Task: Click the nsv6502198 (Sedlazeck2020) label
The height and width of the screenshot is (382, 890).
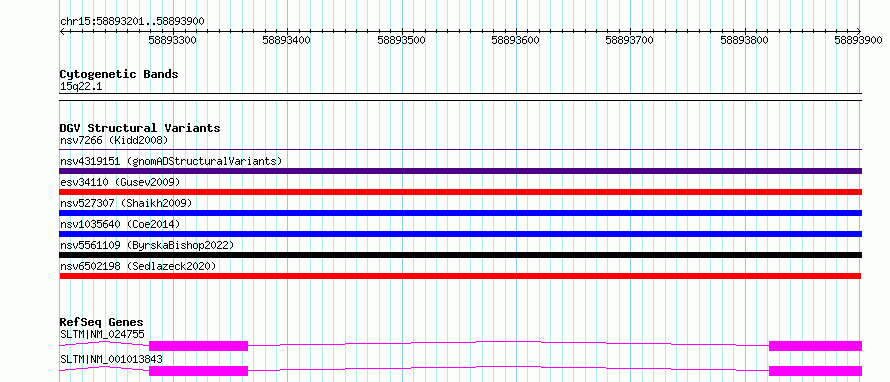Action: (x=138, y=266)
